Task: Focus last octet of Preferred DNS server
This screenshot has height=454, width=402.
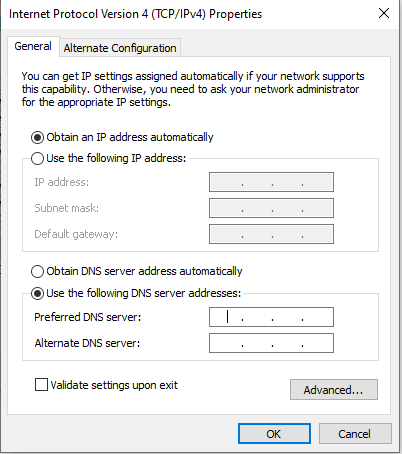Action: (317, 317)
